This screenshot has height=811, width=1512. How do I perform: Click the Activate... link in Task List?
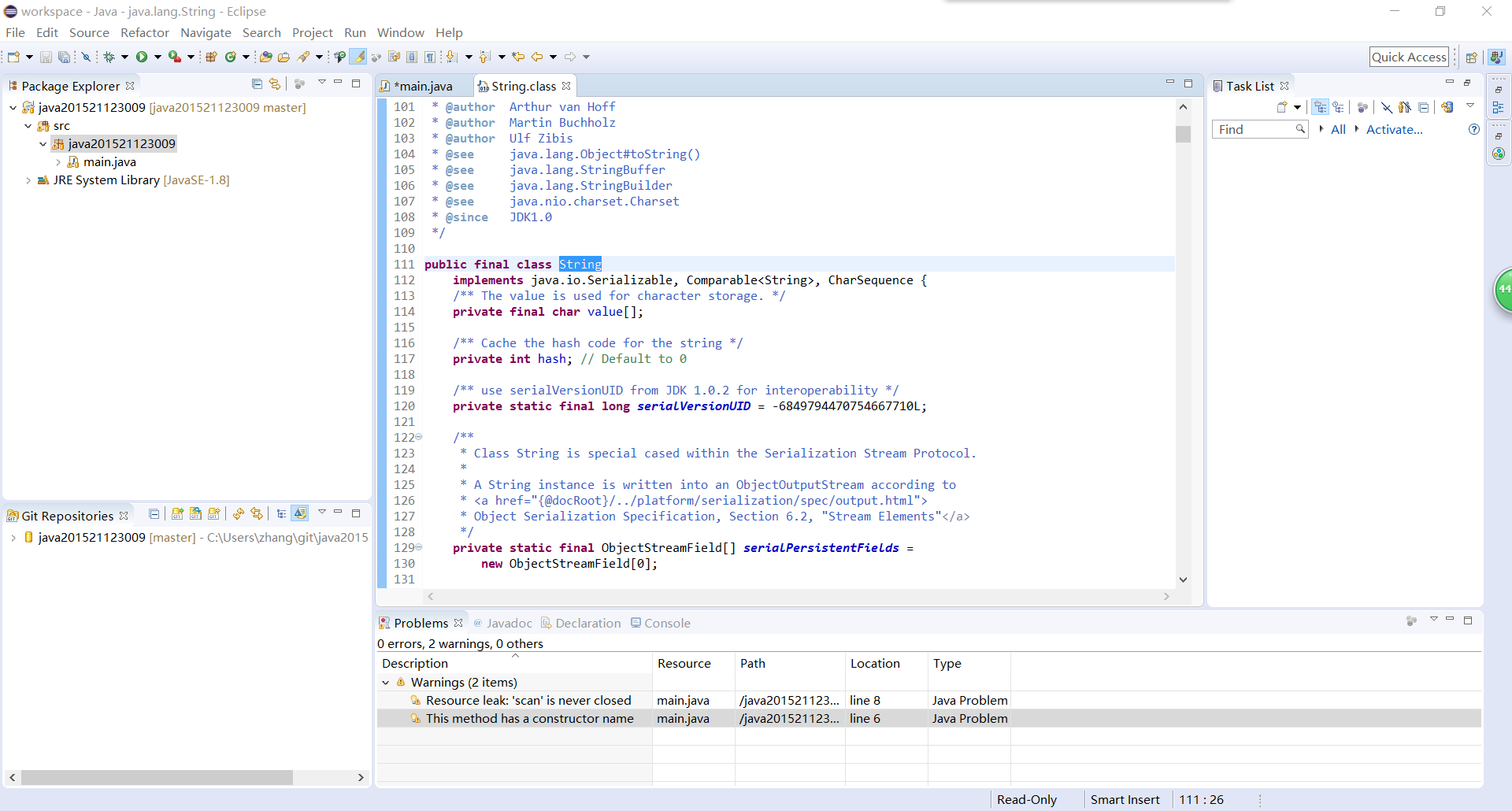[1394, 129]
